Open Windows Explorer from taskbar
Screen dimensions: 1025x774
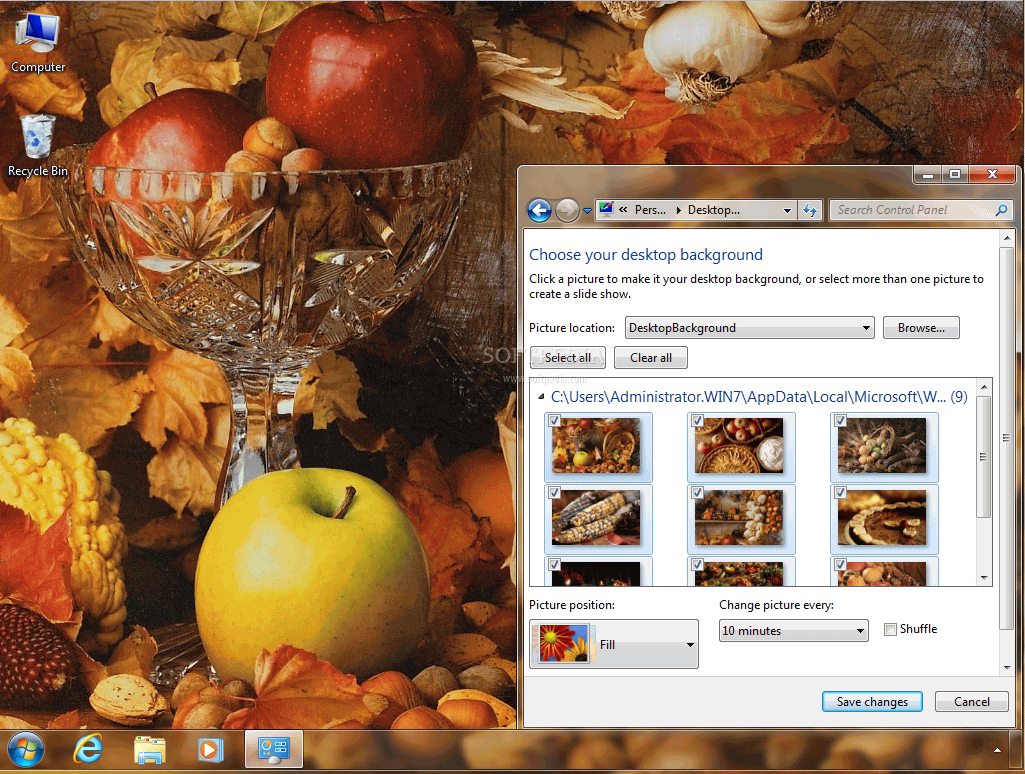[149, 749]
